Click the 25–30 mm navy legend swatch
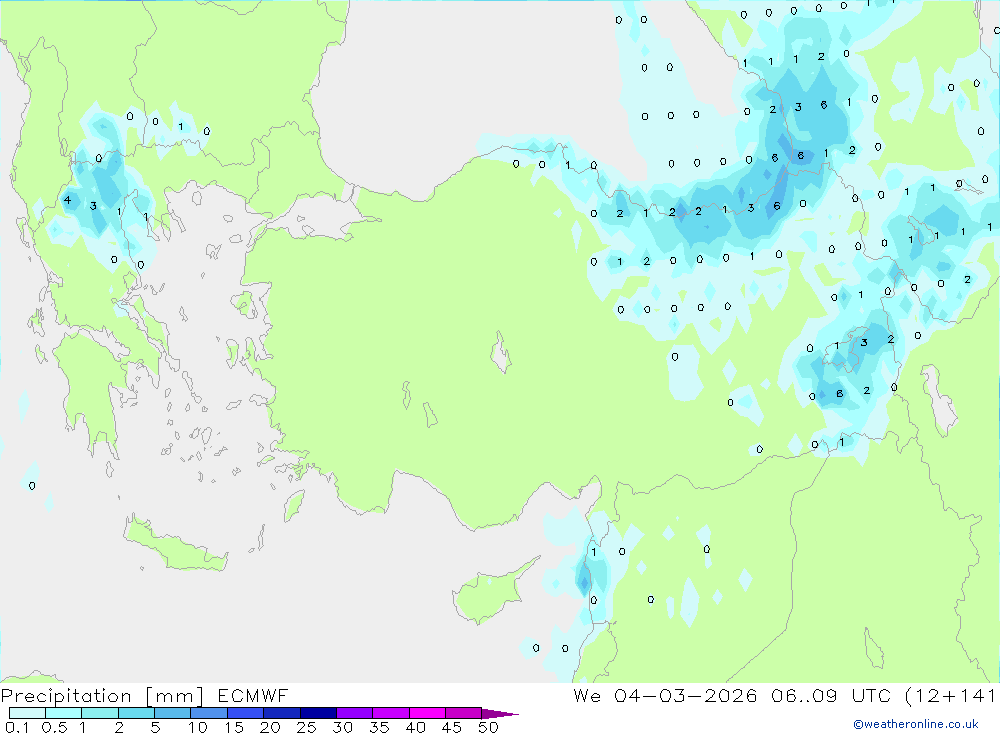This screenshot has height=733, width=1000. pyautogui.click(x=318, y=713)
